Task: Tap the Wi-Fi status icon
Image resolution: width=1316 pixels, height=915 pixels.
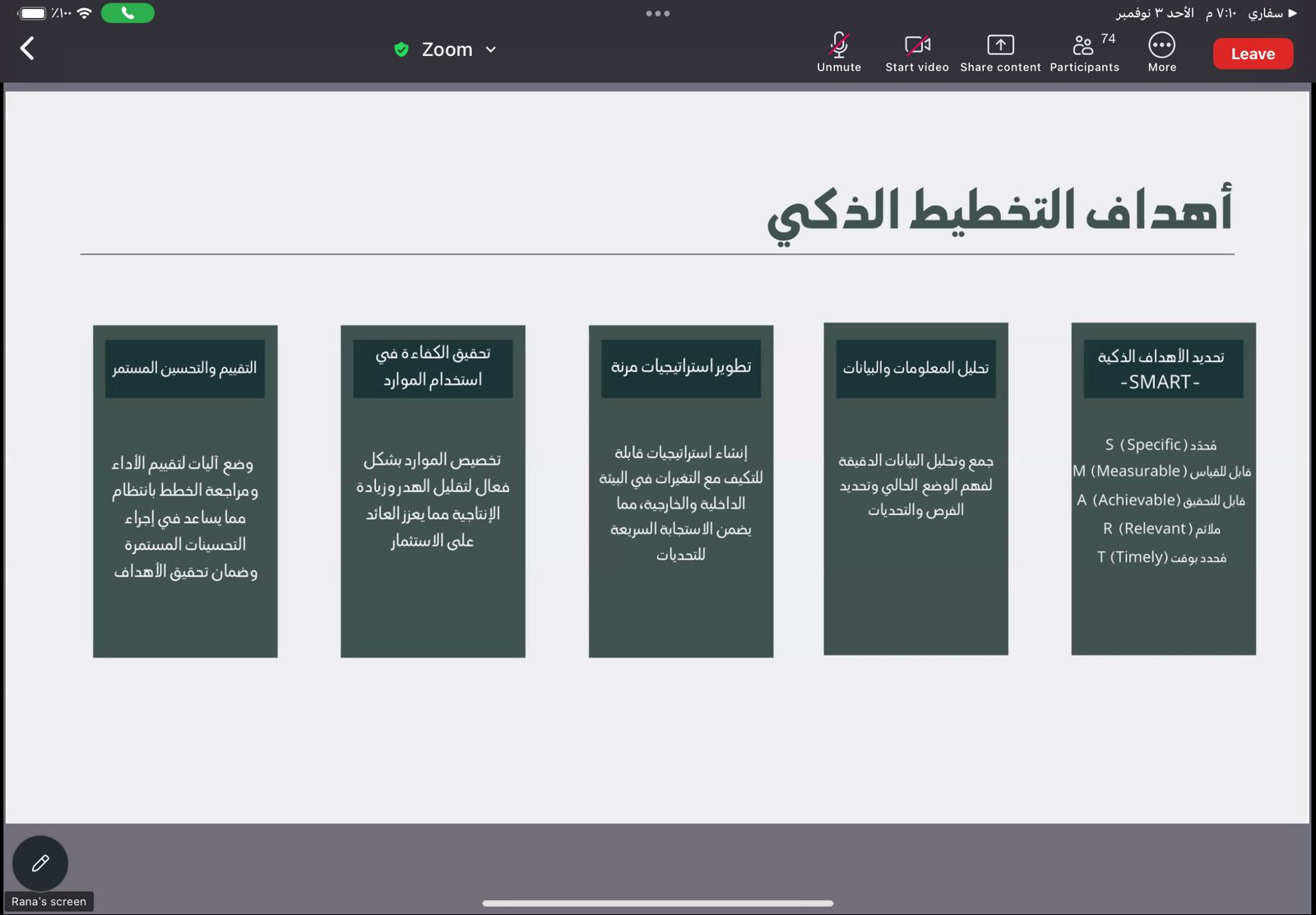Action: [x=84, y=13]
